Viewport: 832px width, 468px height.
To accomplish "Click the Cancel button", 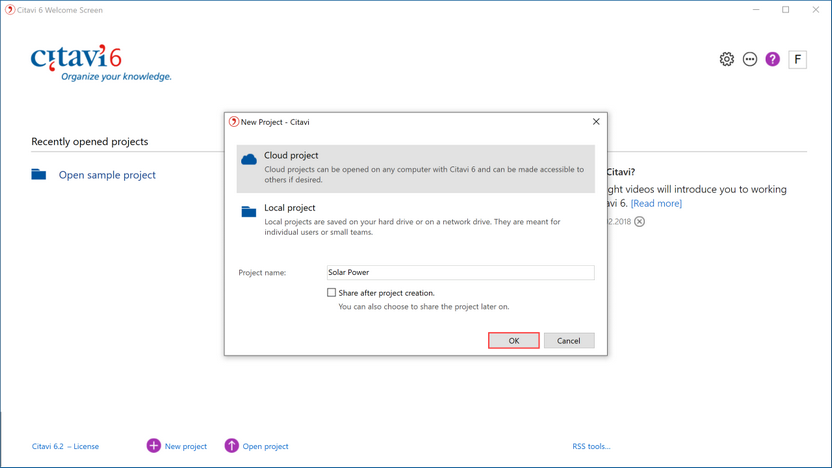I will pos(569,341).
